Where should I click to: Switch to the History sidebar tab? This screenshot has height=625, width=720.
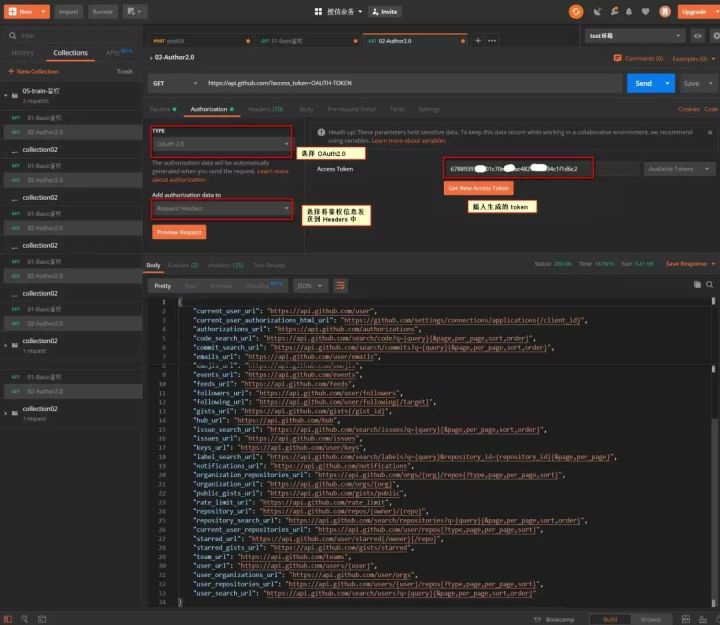click(x=22, y=53)
